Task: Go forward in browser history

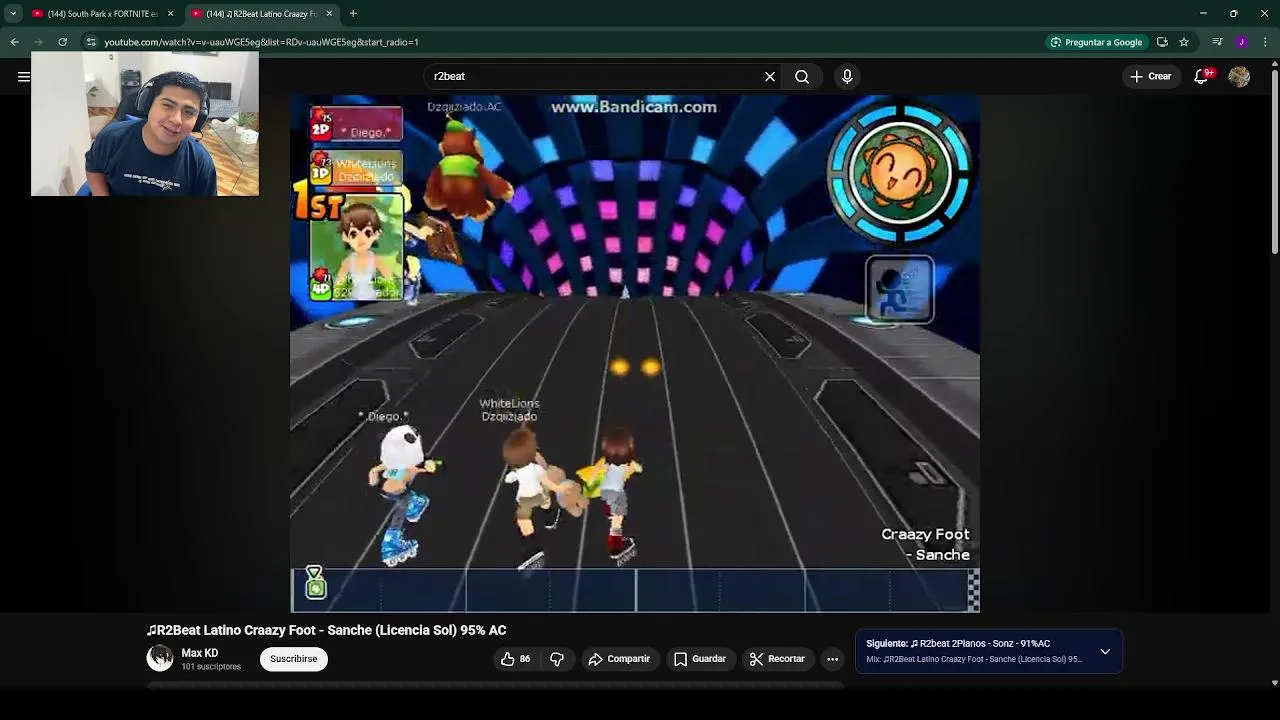Action: tap(38, 42)
